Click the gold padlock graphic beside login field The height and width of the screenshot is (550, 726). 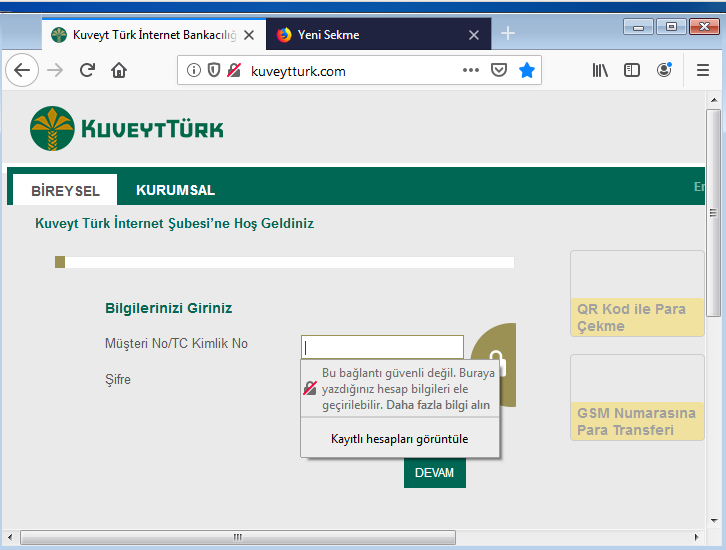(x=494, y=365)
